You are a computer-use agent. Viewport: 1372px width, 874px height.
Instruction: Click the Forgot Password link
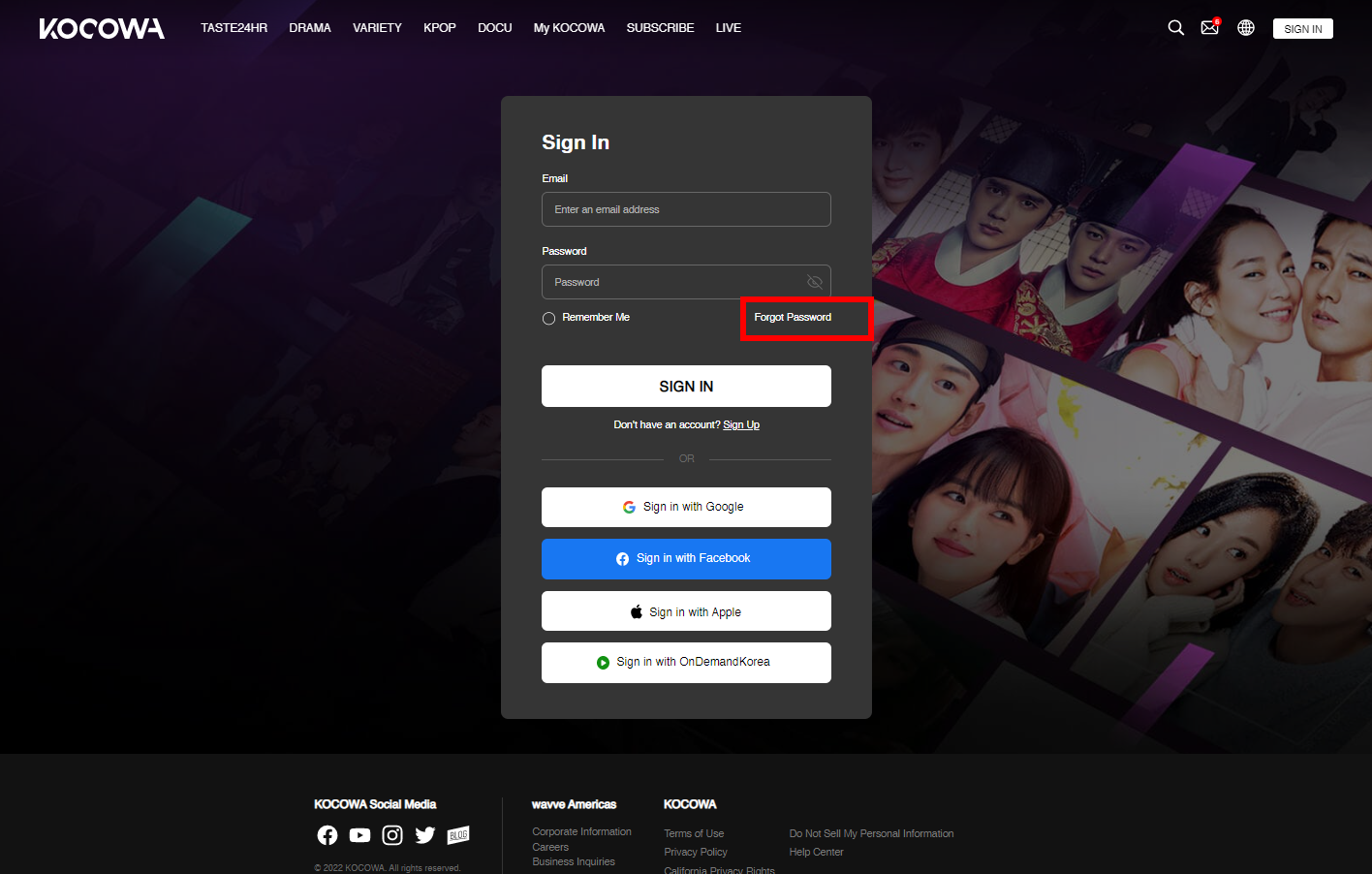tap(793, 317)
